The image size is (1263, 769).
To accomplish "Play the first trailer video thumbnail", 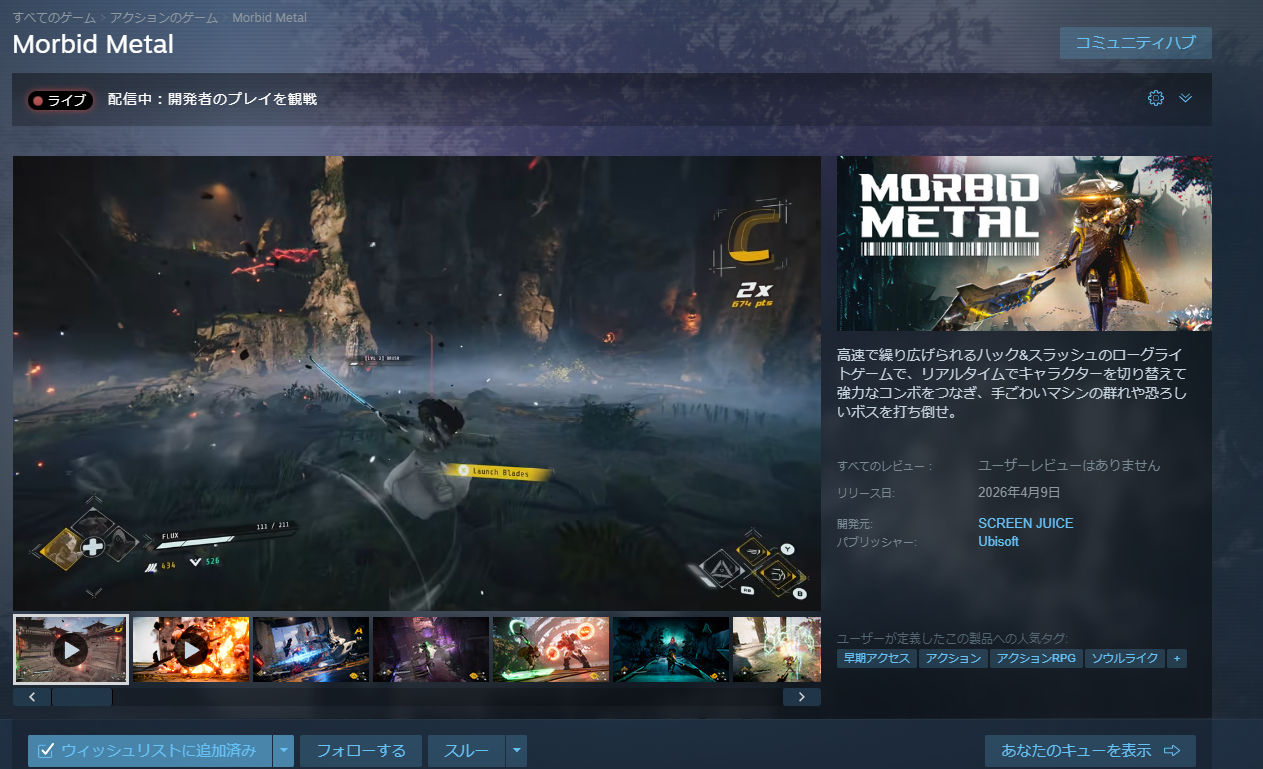I will pos(71,650).
